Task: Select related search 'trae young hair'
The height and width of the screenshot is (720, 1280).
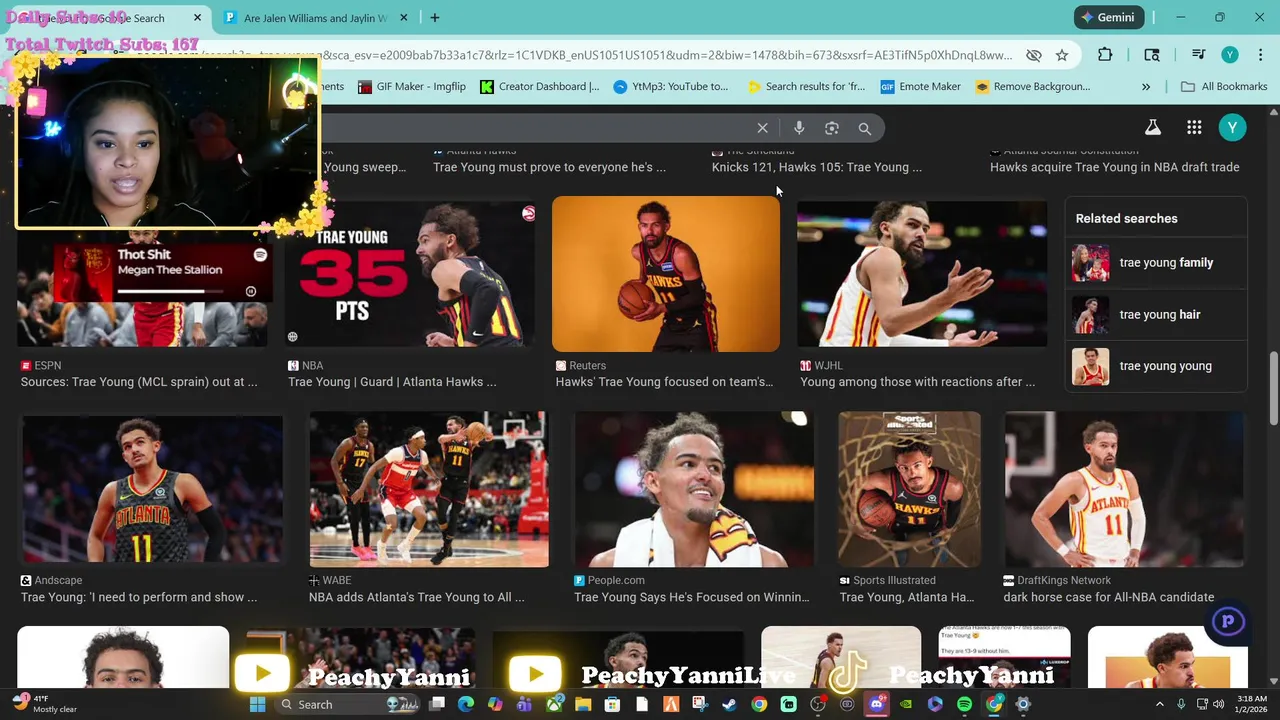Action: 1156,315
